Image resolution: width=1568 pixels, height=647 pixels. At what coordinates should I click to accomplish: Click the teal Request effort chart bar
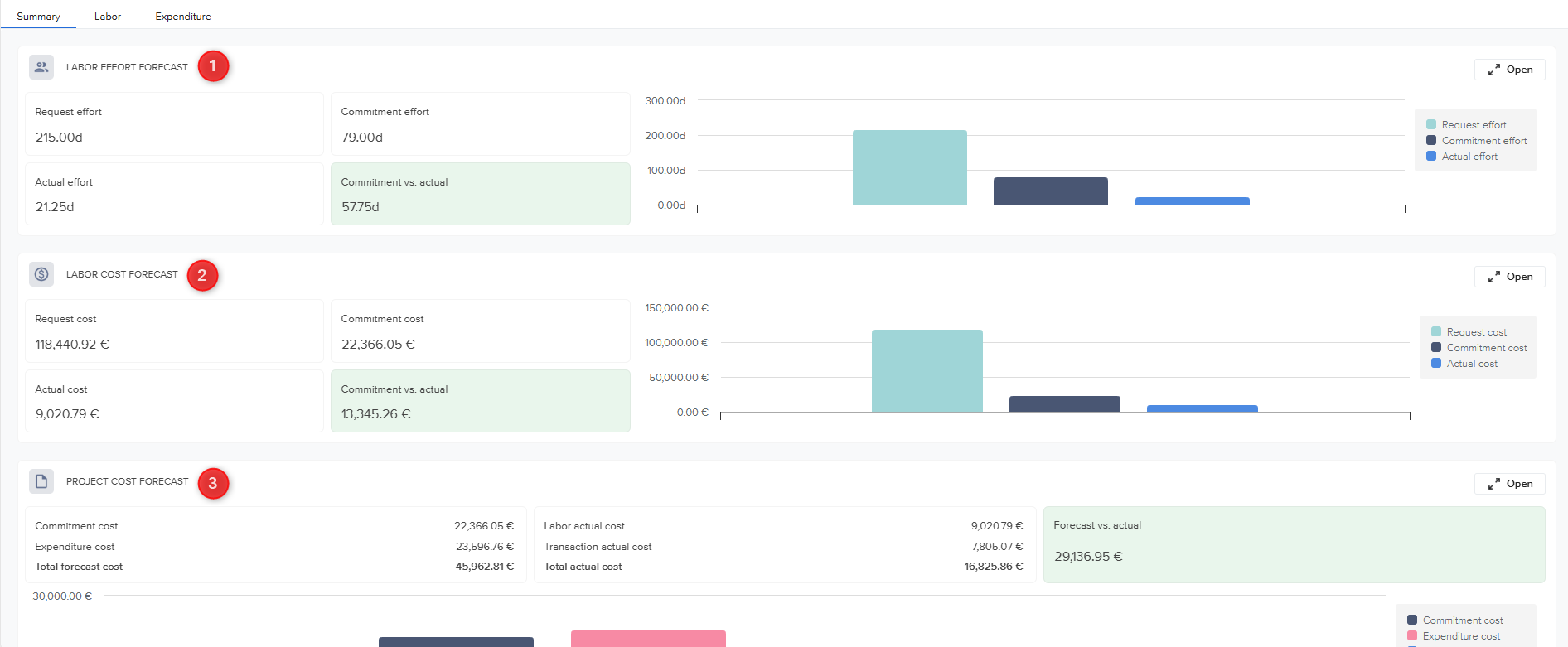909,167
